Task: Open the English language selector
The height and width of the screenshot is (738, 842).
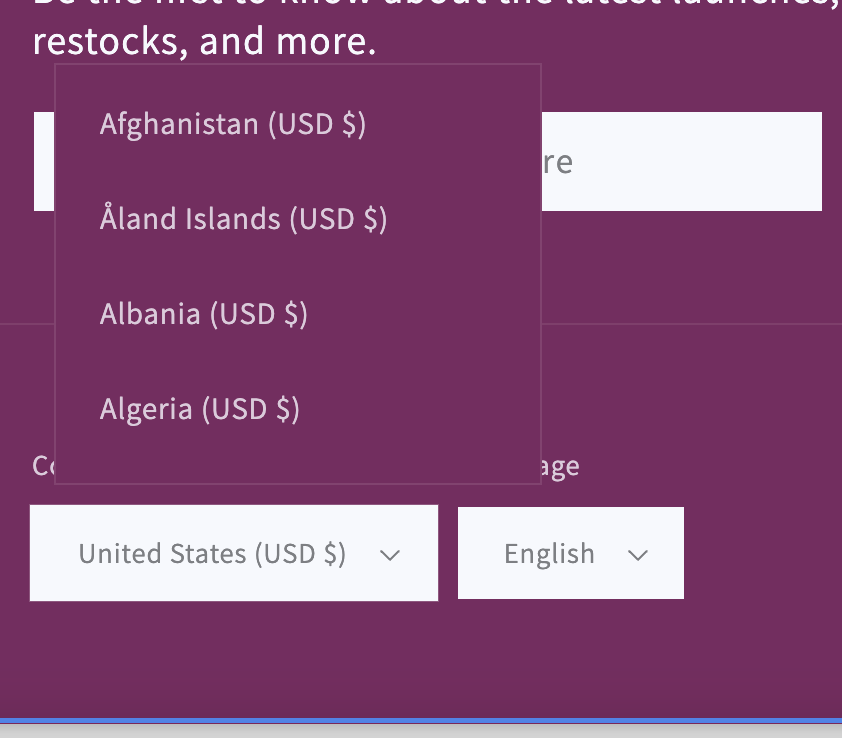Action: 549,554
